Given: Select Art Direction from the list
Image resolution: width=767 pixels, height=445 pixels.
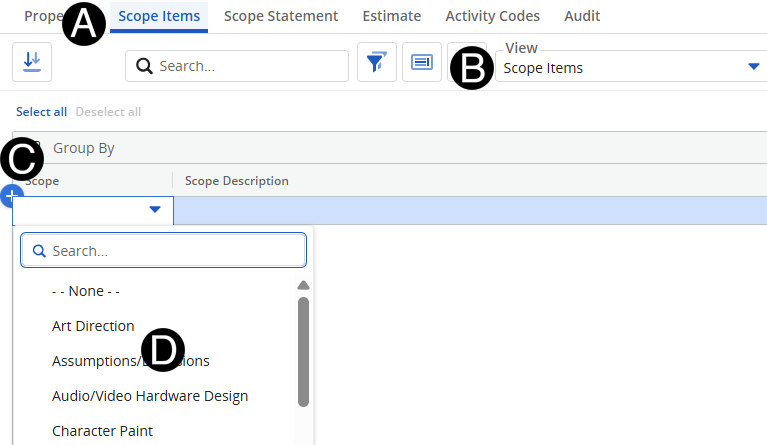Looking at the screenshot, I should (93, 326).
